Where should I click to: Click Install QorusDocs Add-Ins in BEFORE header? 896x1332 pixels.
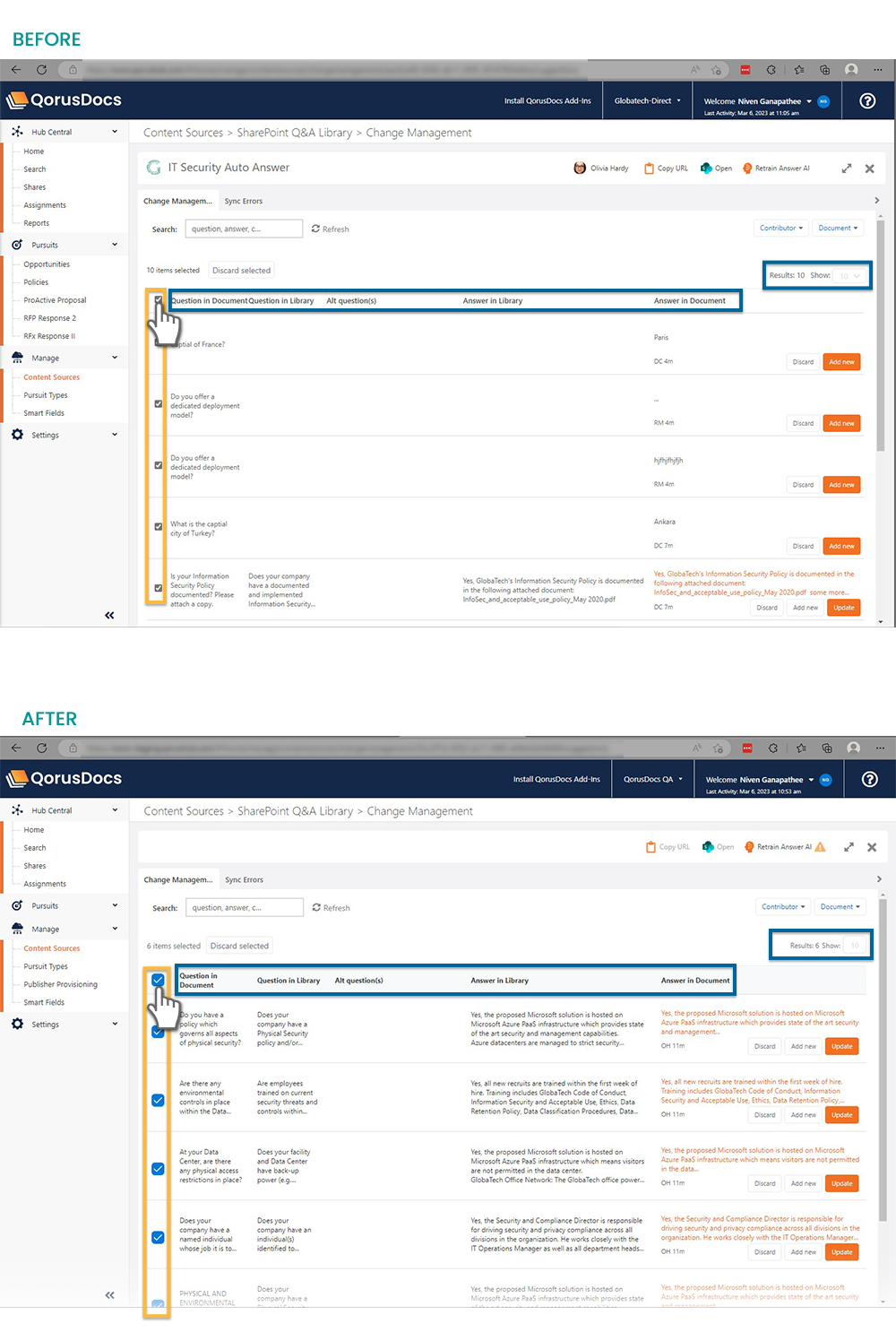(547, 100)
